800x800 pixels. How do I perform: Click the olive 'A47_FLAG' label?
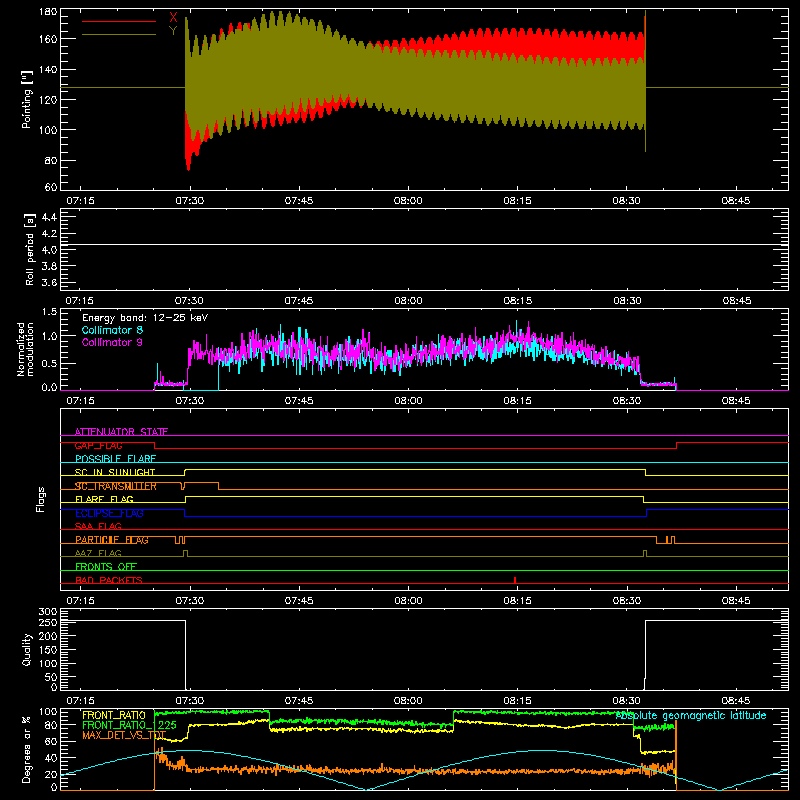pyautogui.click(x=98, y=553)
